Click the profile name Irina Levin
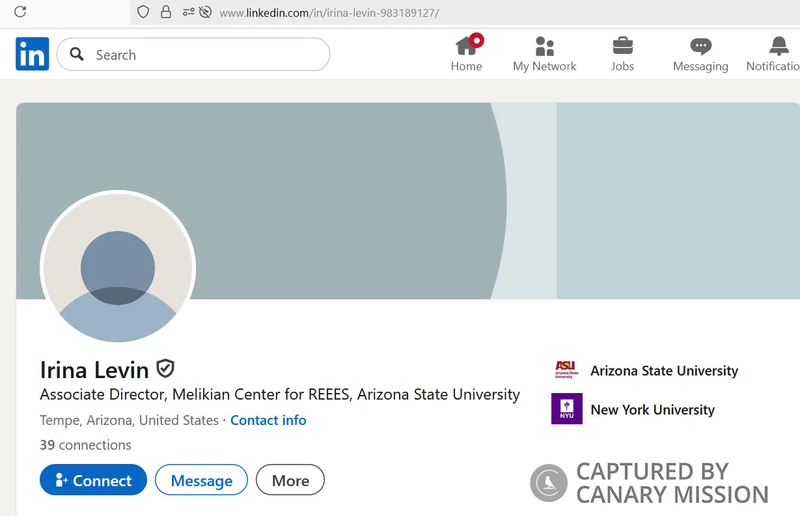The width and height of the screenshot is (800, 516). (x=94, y=370)
